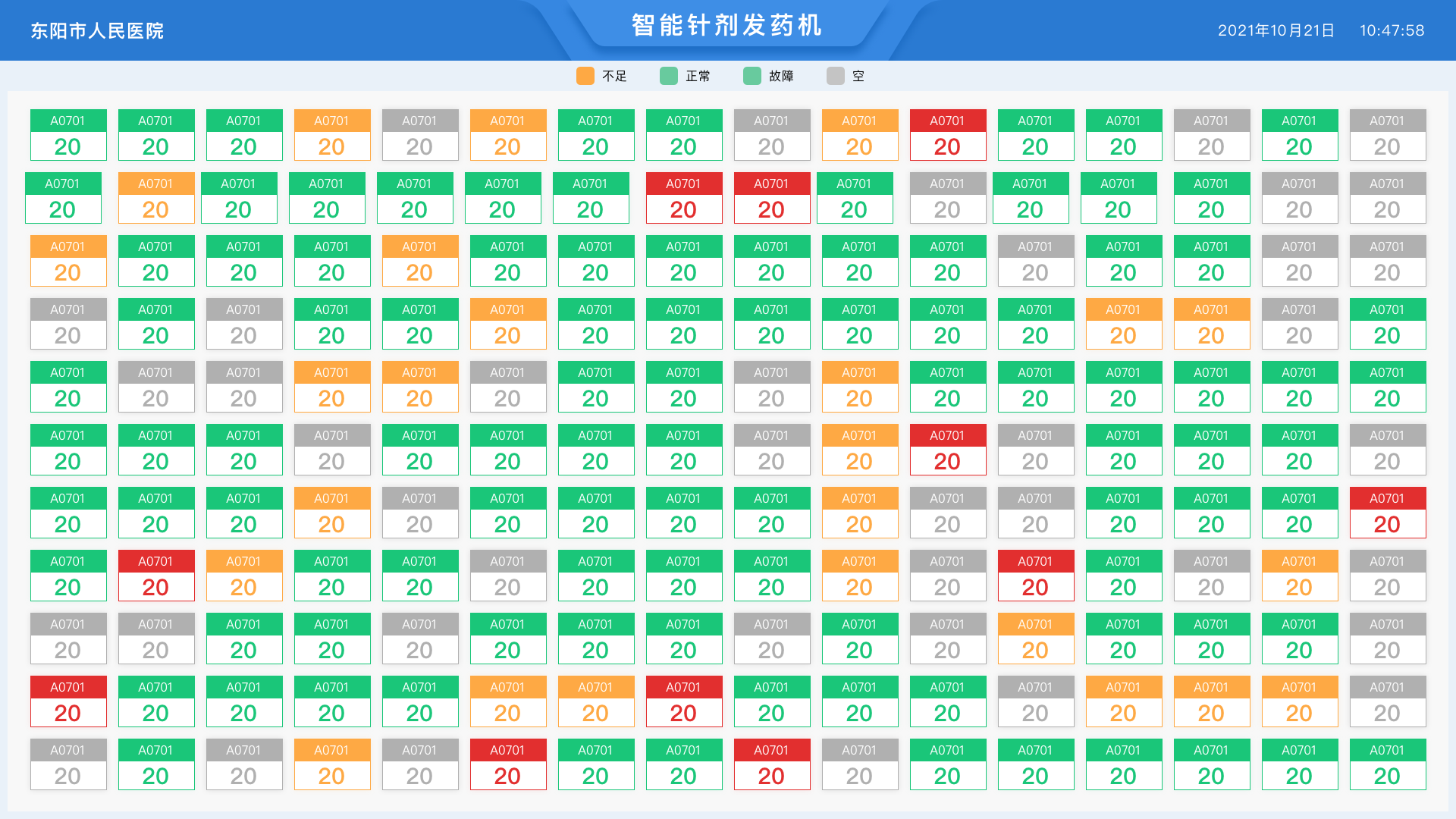
Task: Select the 正常 legend text label
Action: pos(698,76)
